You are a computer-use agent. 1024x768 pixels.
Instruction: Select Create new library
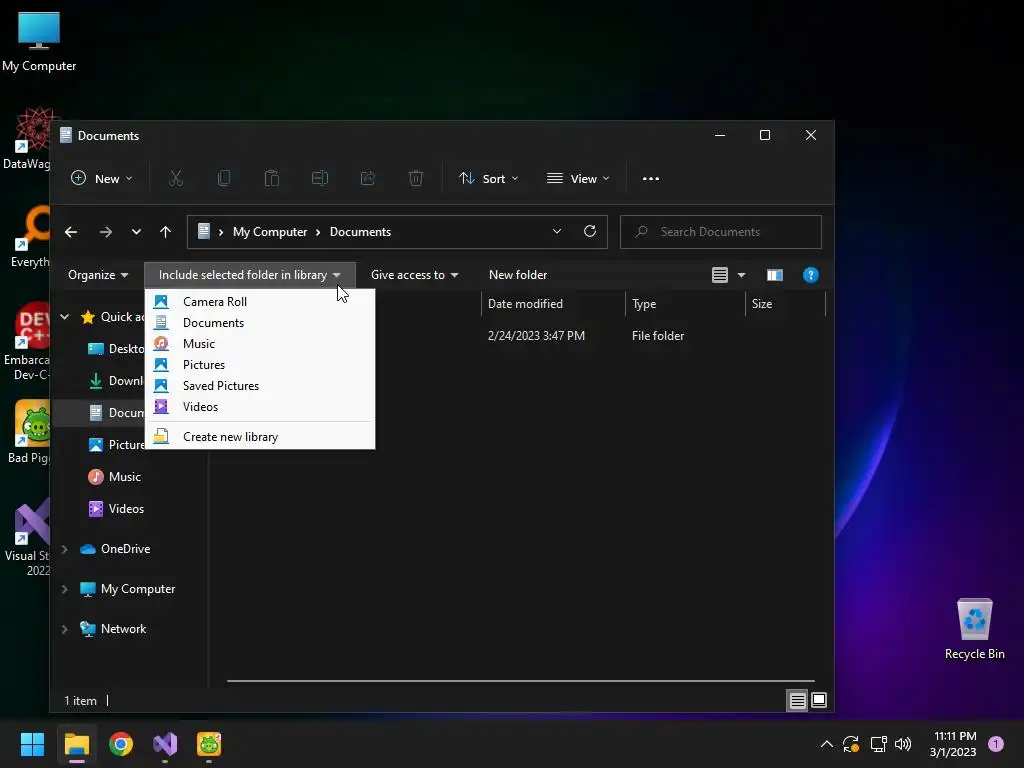(x=260, y=436)
